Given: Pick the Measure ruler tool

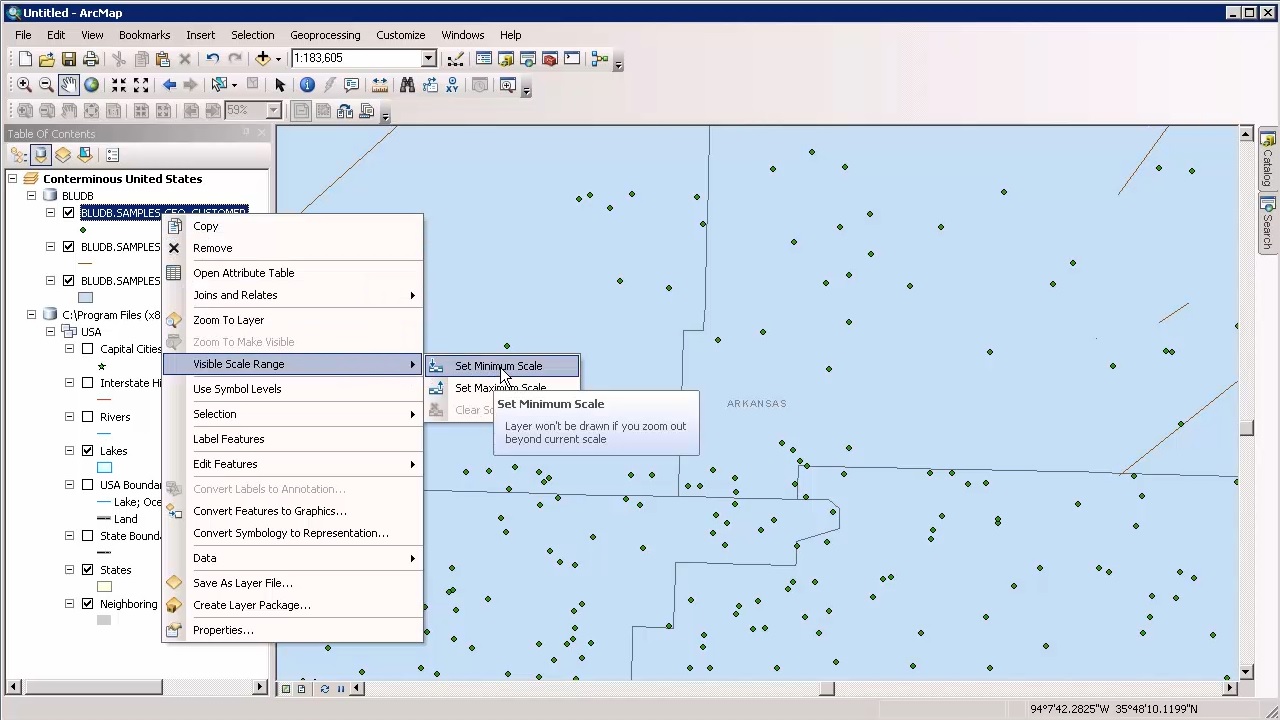Looking at the screenshot, I should click(379, 85).
